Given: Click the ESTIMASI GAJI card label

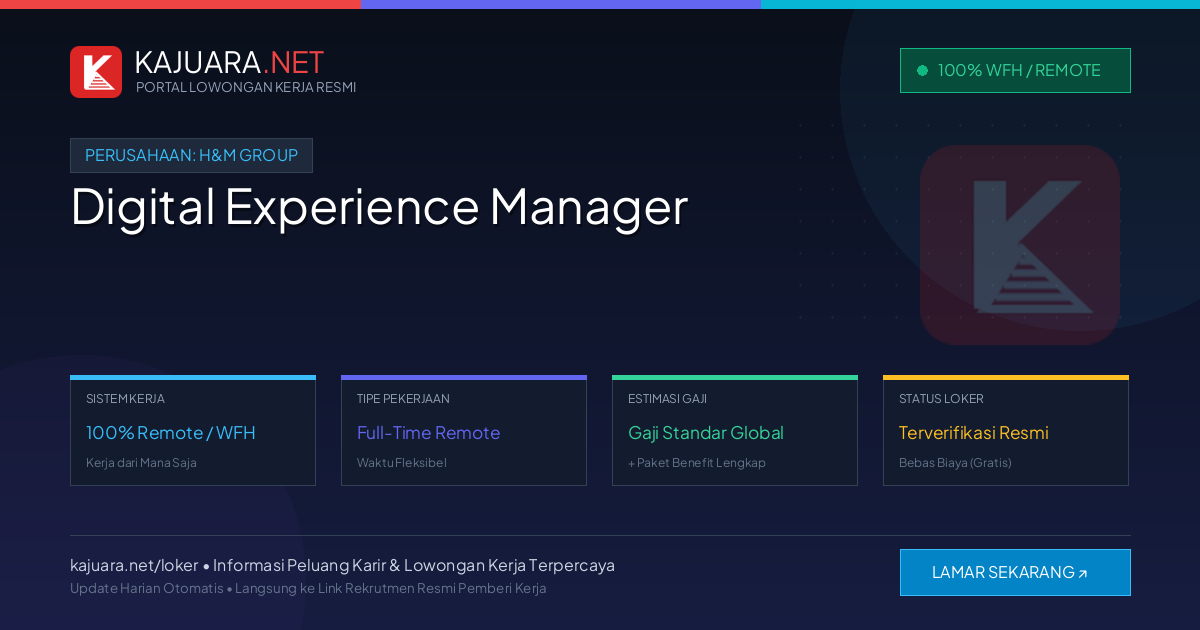Looking at the screenshot, I should [x=667, y=399].
